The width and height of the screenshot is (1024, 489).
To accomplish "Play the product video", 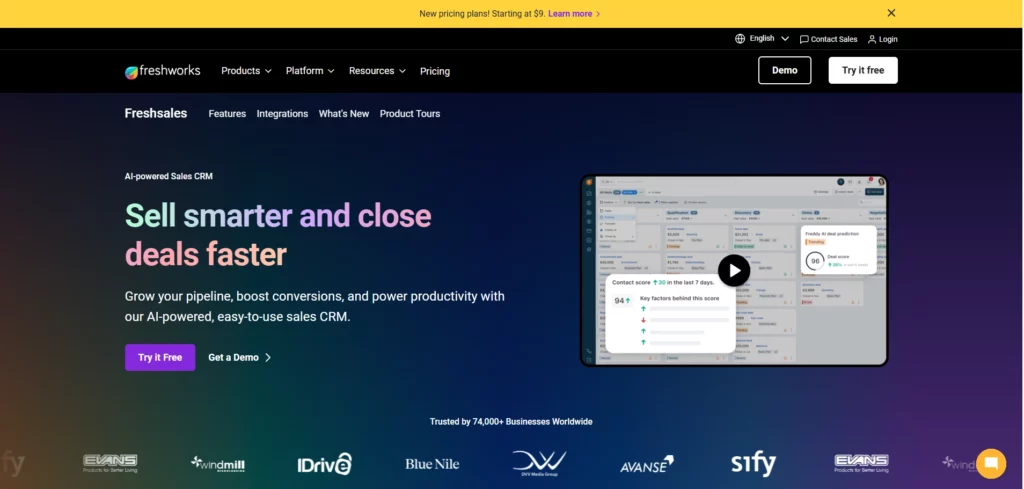I will tap(734, 270).
